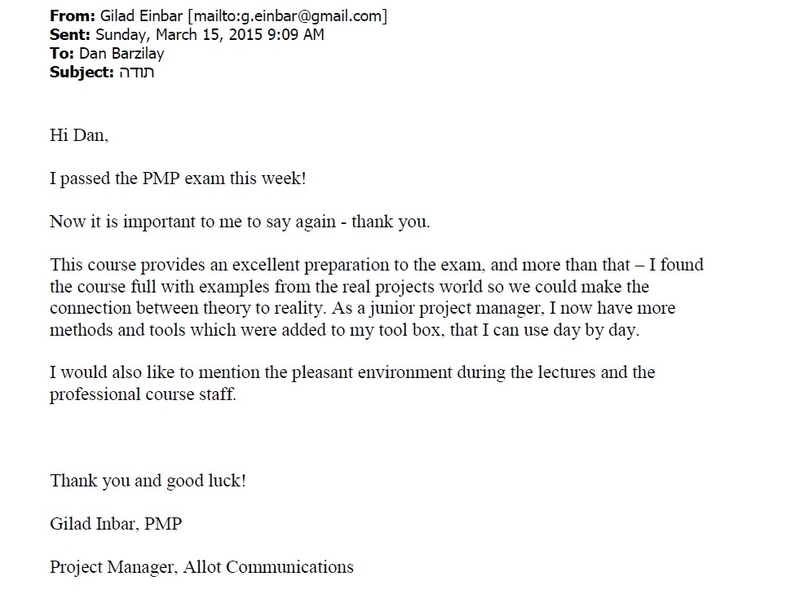Click the sentence ending 'thank you.'
800x594 pixels.
pos(240,222)
